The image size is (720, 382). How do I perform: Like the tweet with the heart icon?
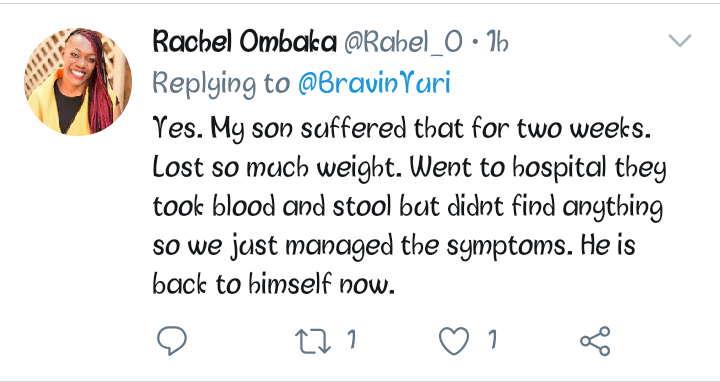pos(454,341)
